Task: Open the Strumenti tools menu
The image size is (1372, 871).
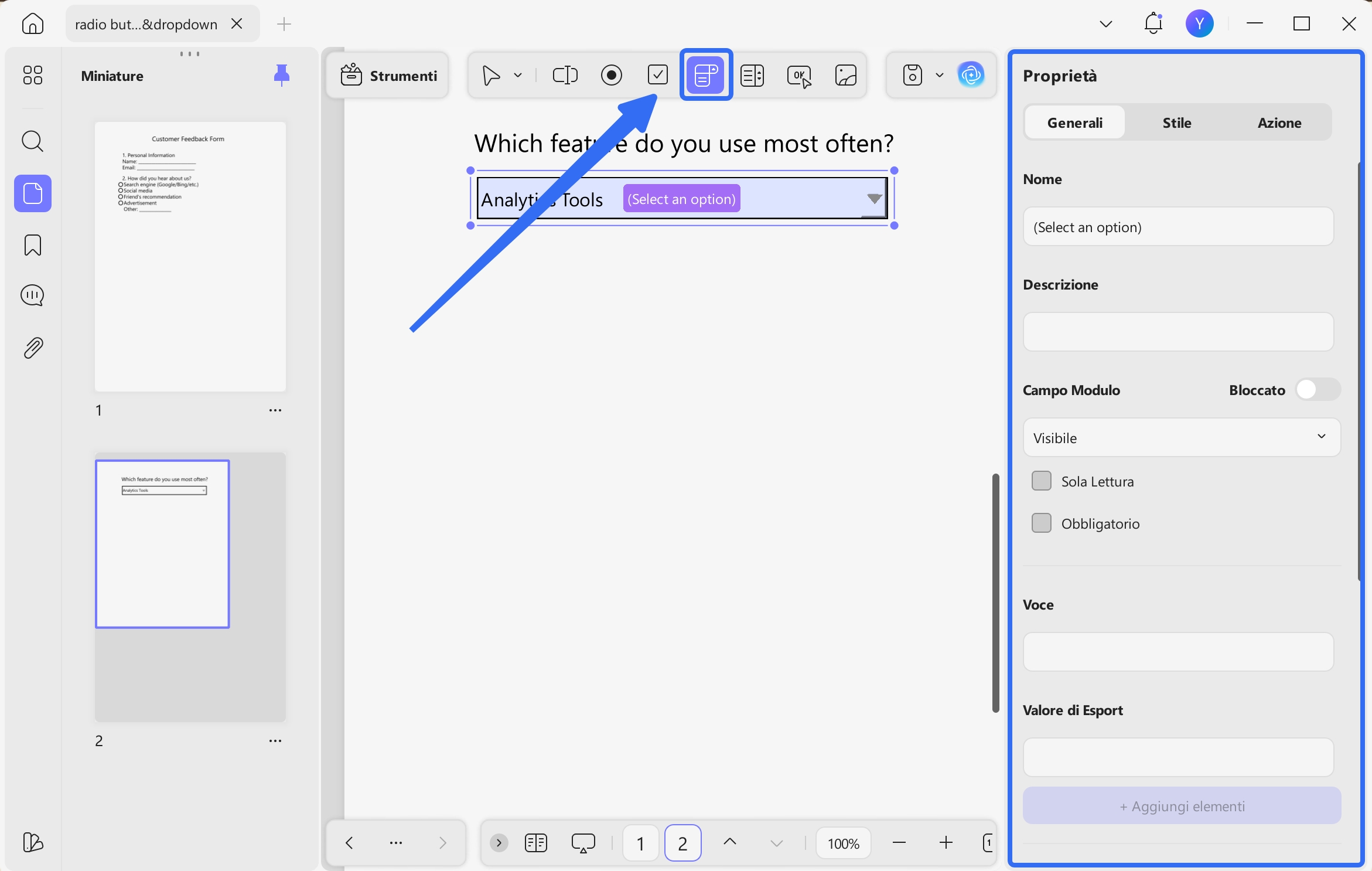Action: coord(388,75)
